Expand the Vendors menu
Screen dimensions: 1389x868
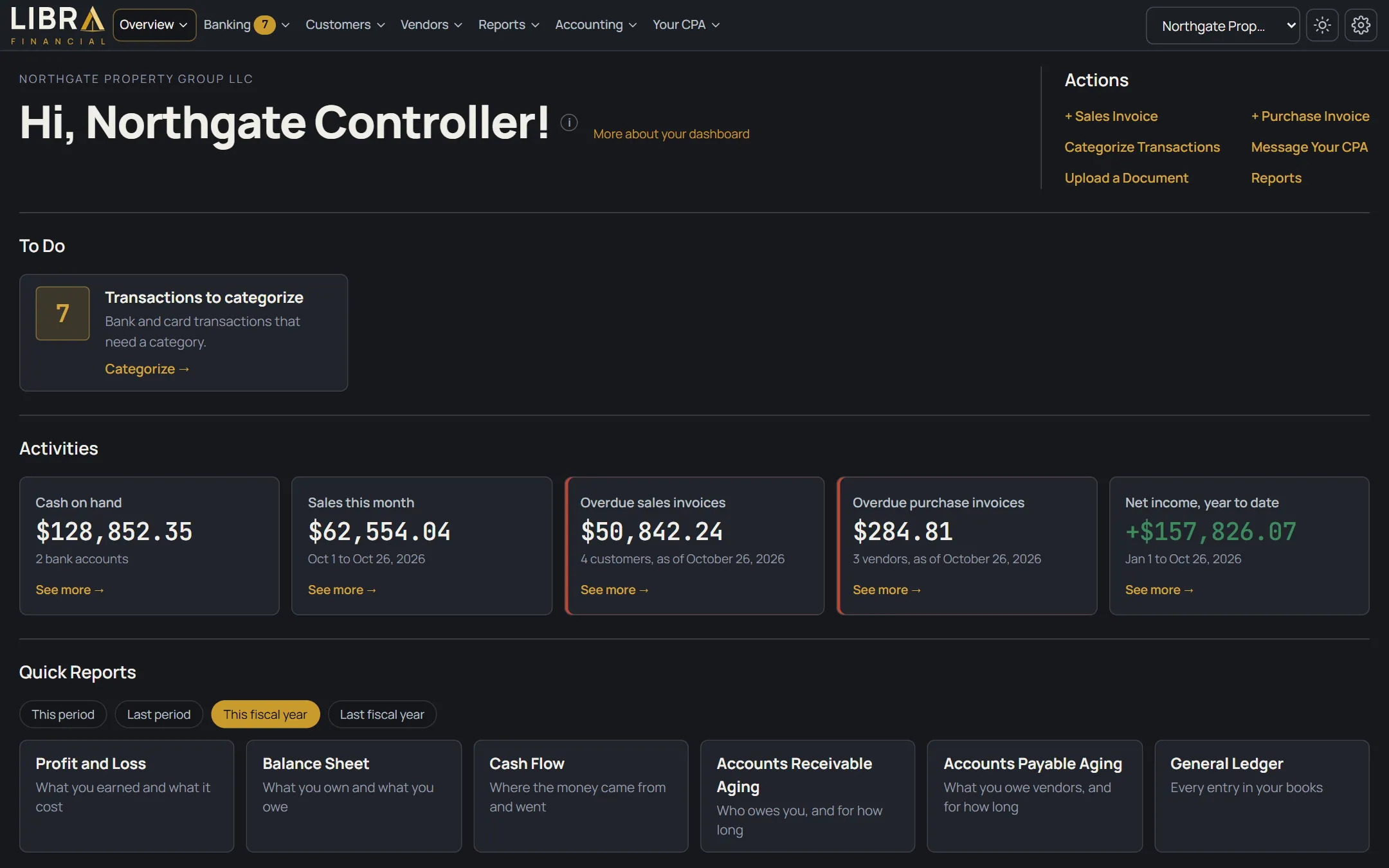[x=431, y=24]
